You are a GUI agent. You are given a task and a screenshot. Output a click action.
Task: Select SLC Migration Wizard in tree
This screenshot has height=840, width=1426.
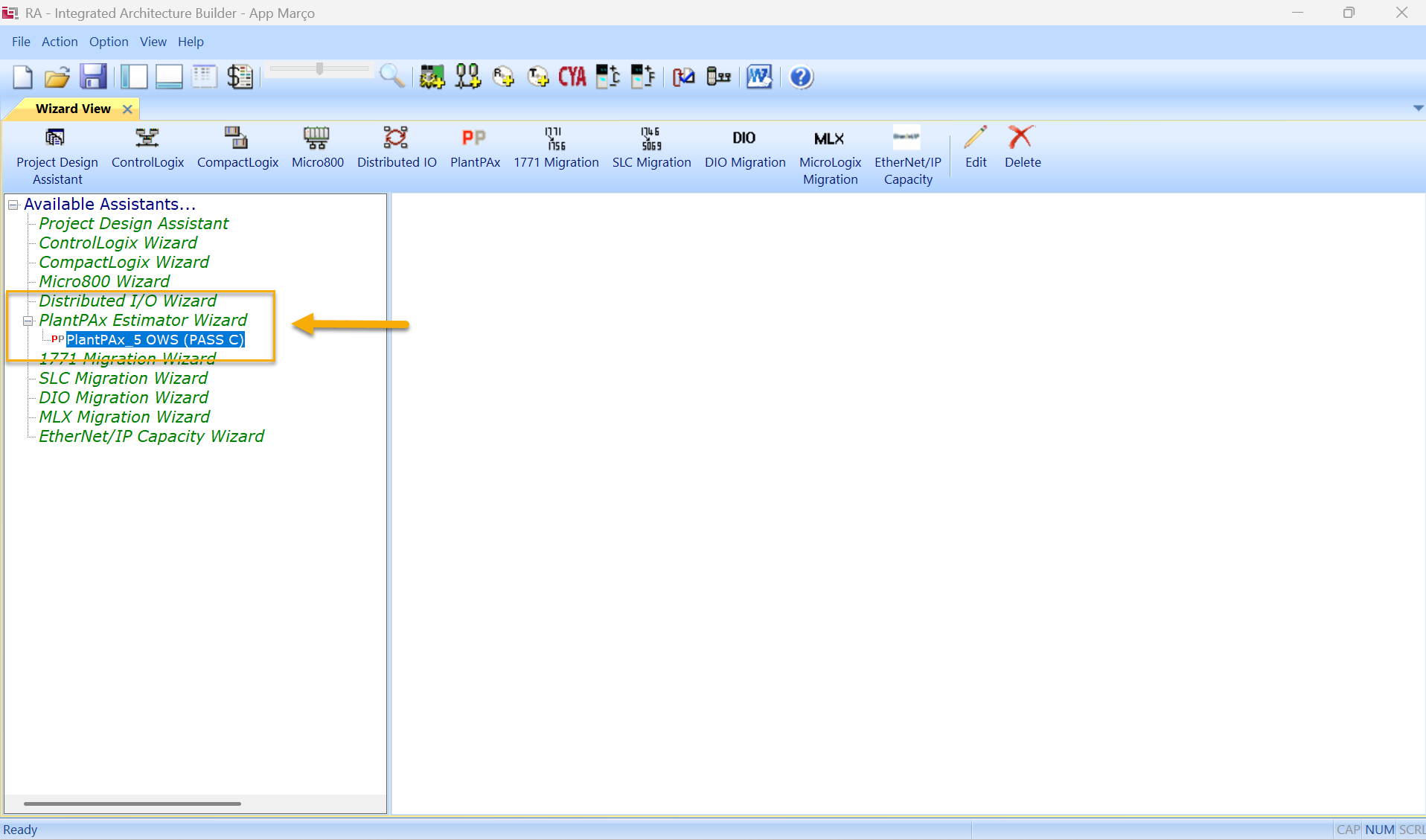(123, 378)
